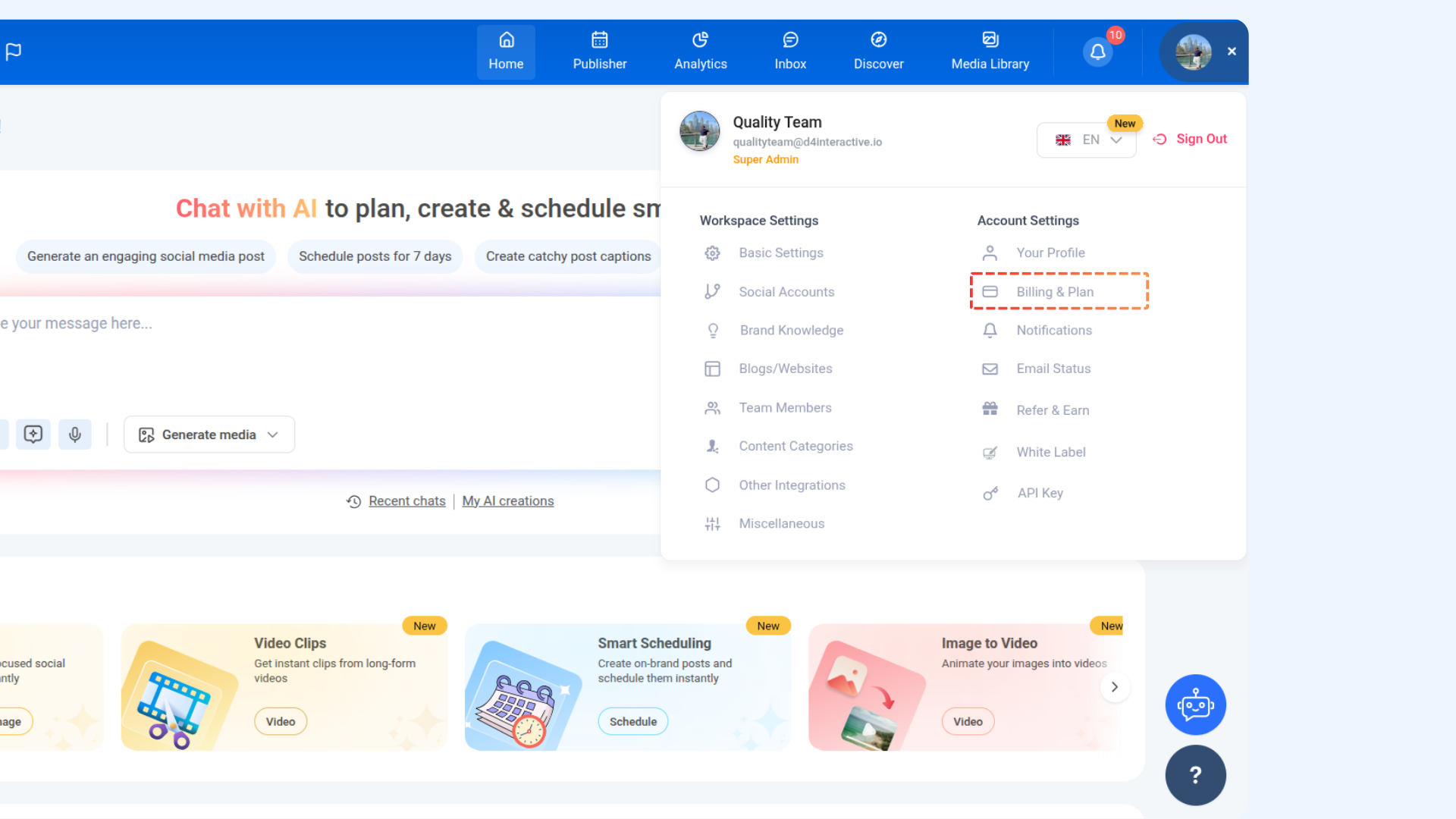
Task: Open Your Profile
Action: click(1050, 253)
